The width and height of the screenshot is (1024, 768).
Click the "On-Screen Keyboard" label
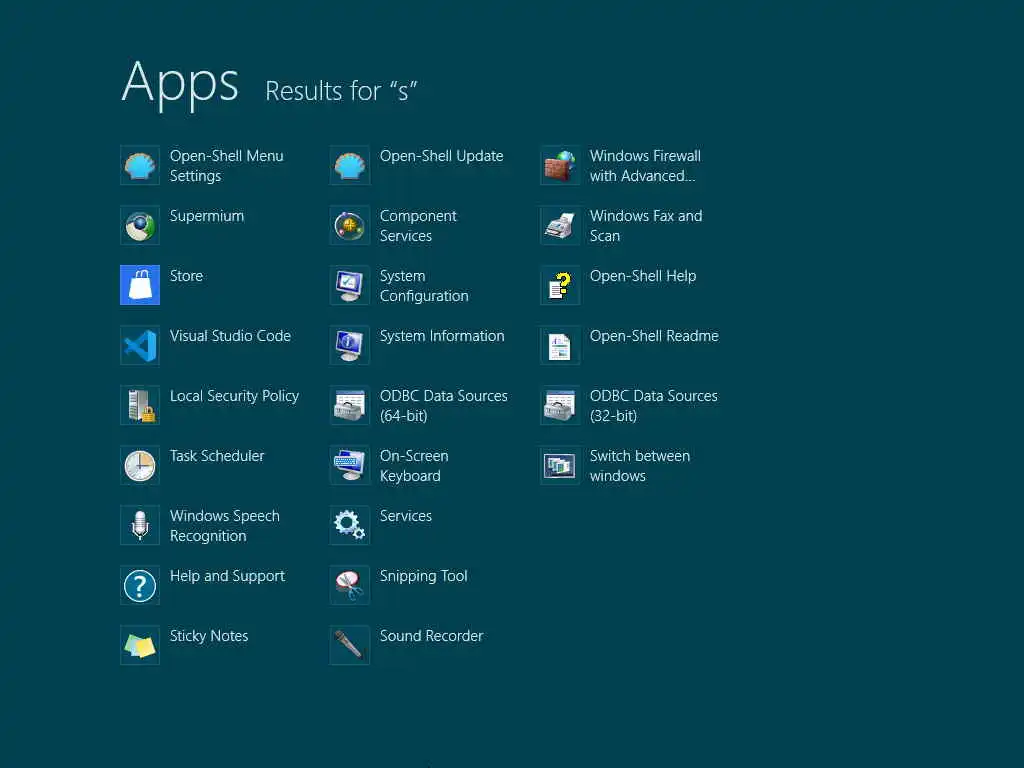tap(414, 466)
